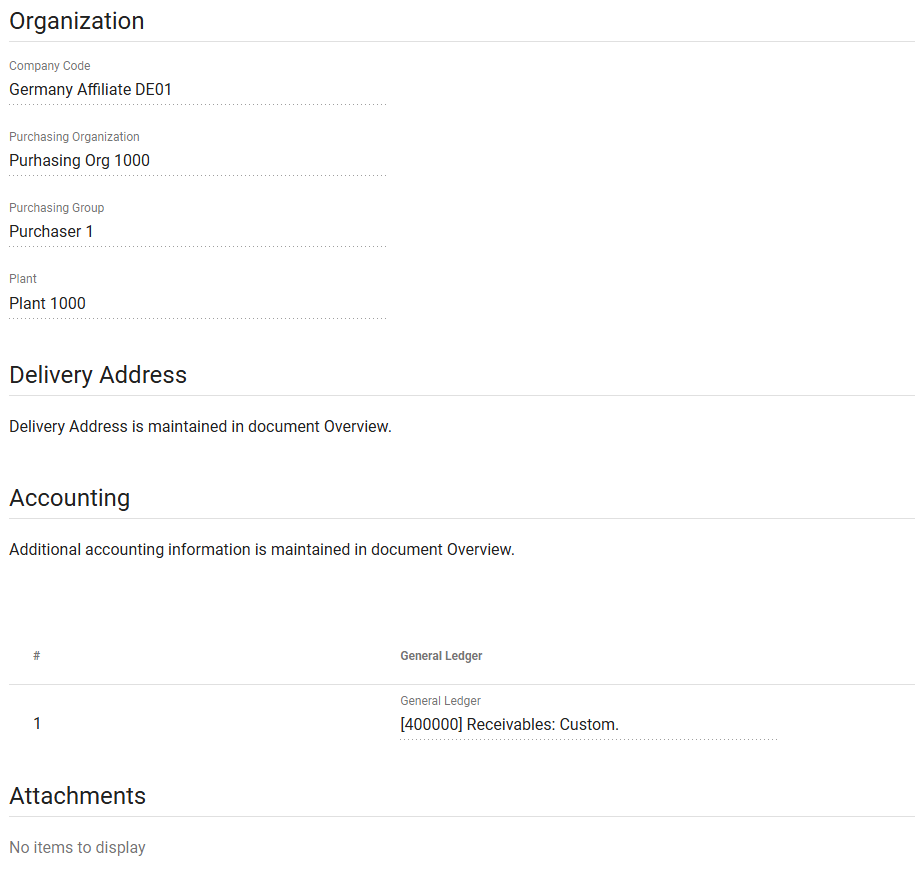This screenshot has width=915, height=872.
Task: Select the Plant 1000 field
Action: tap(197, 304)
